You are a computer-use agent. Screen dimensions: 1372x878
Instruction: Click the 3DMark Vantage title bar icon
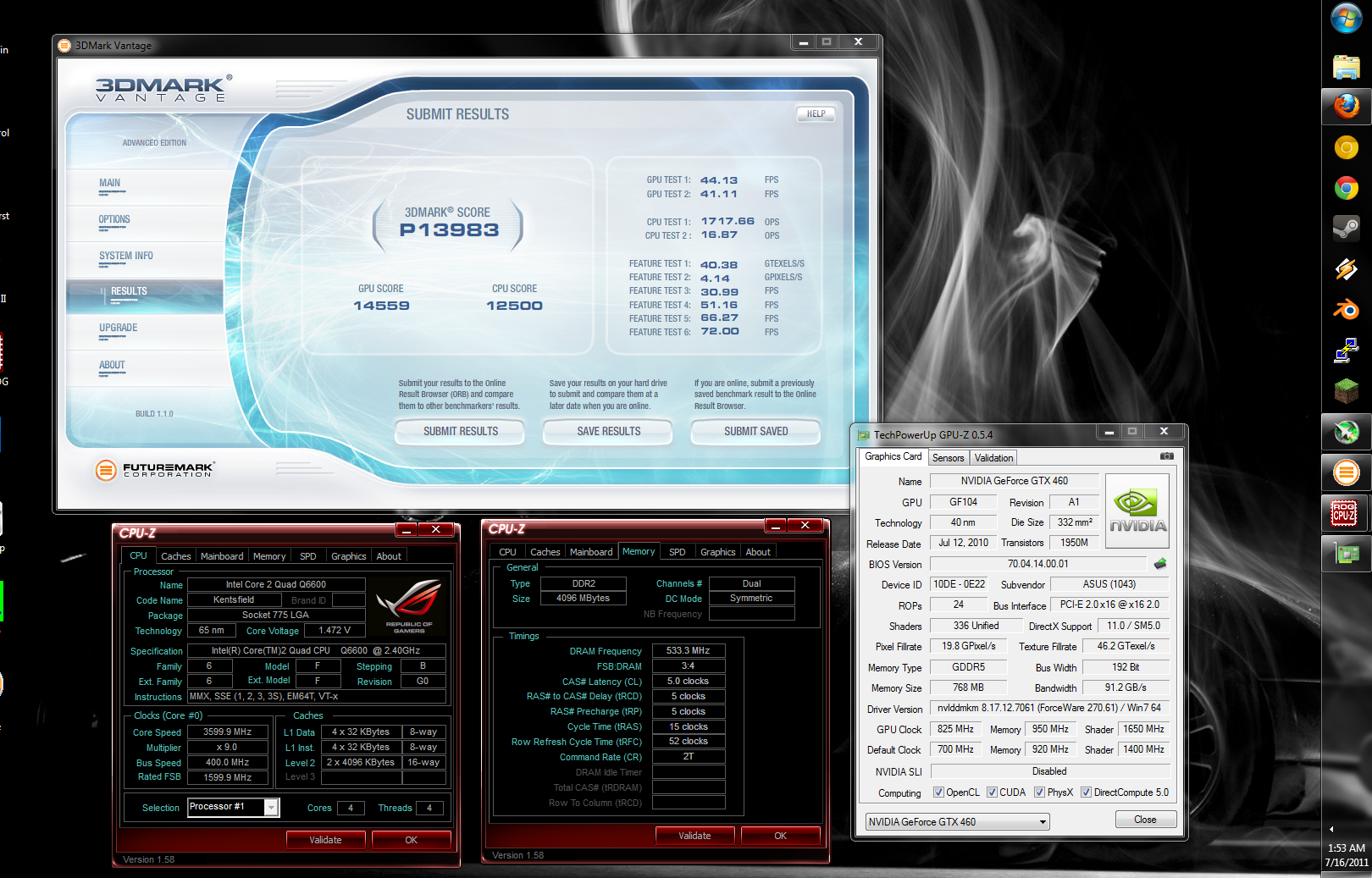click(64, 46)
